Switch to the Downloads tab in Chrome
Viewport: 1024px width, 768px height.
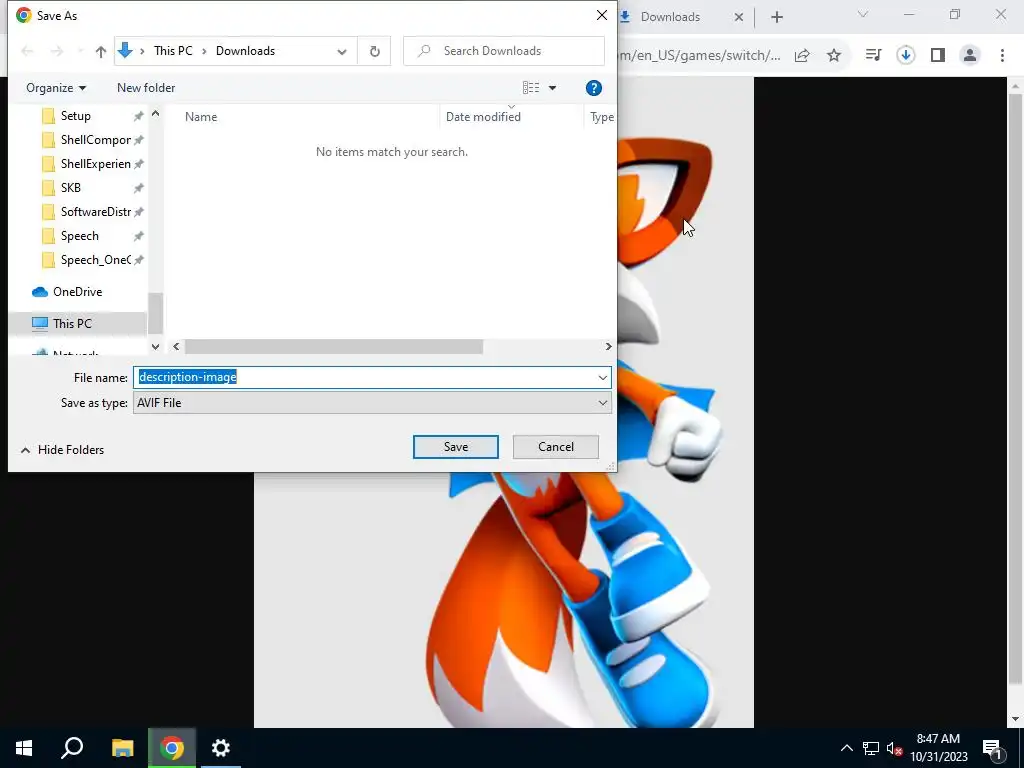(670, 17)
